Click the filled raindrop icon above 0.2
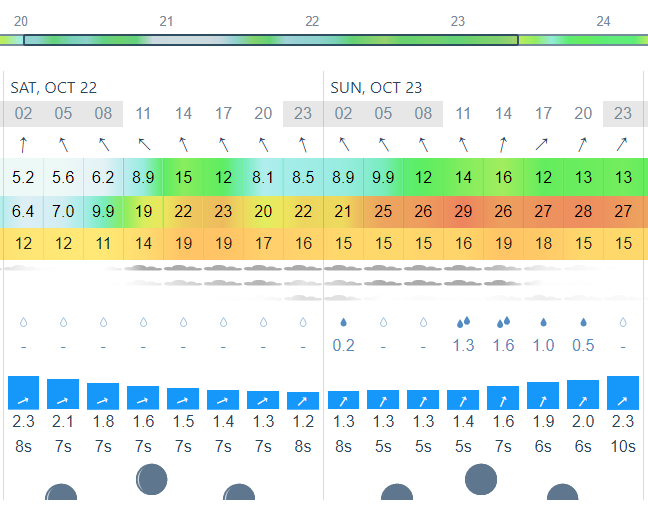Image resolution: width=648 pixels, height=505 pixels. [343, 322]
